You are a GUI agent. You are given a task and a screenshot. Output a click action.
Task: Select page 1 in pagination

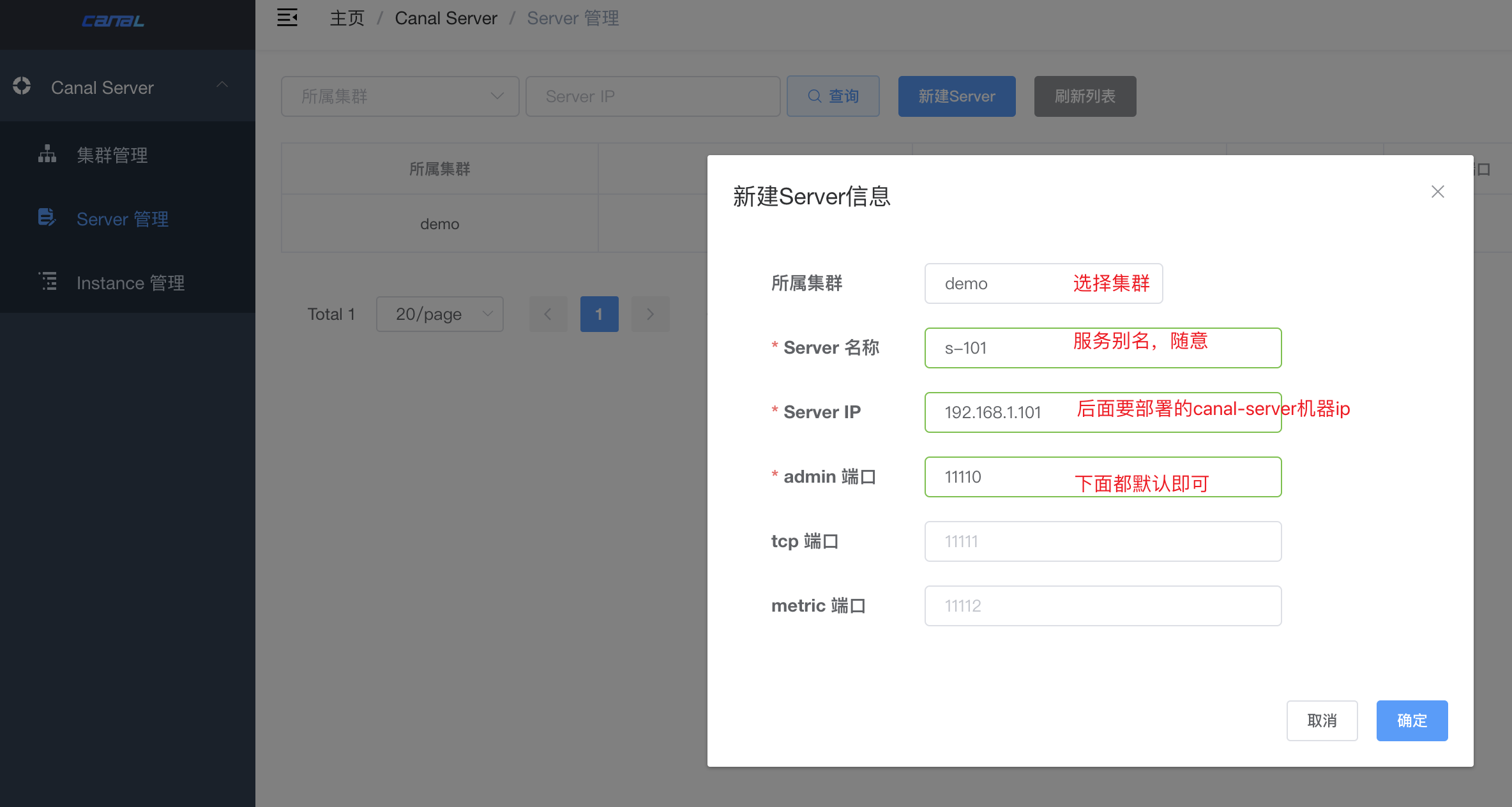[x=599, y=314]
